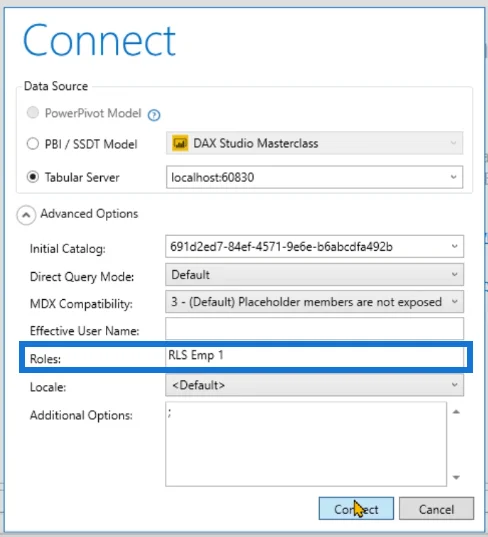Open the Direct Query Mode dropdown

(x=314, y=274)
